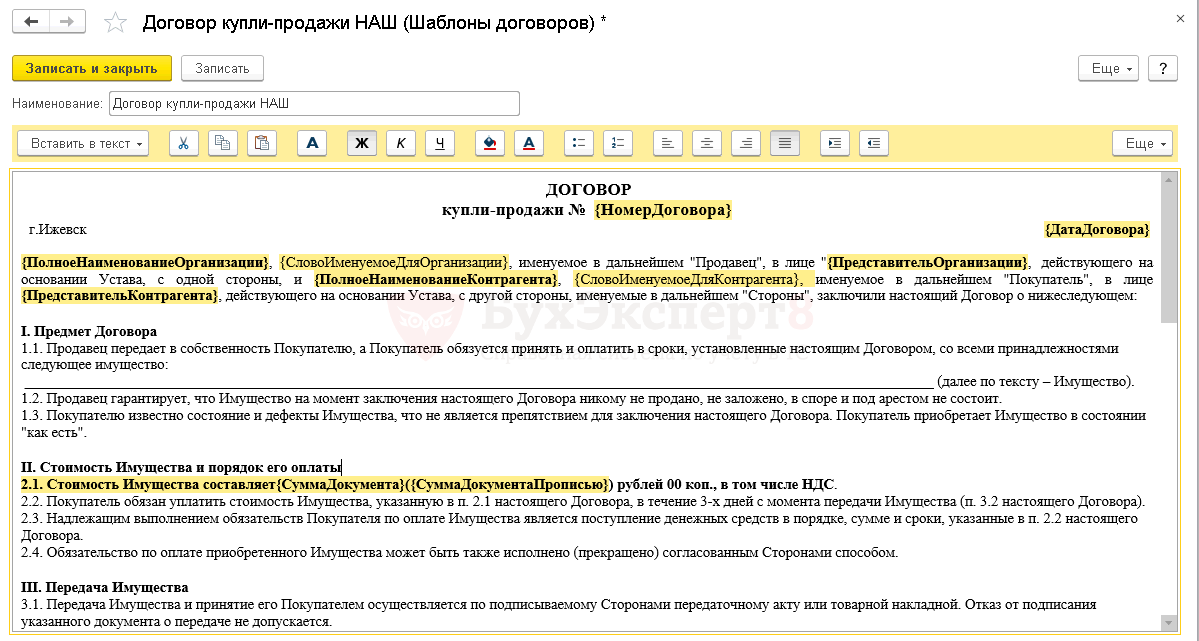Open the font settings 'A' icon
Screen dimensions: 1199x641
pos(312,143)
